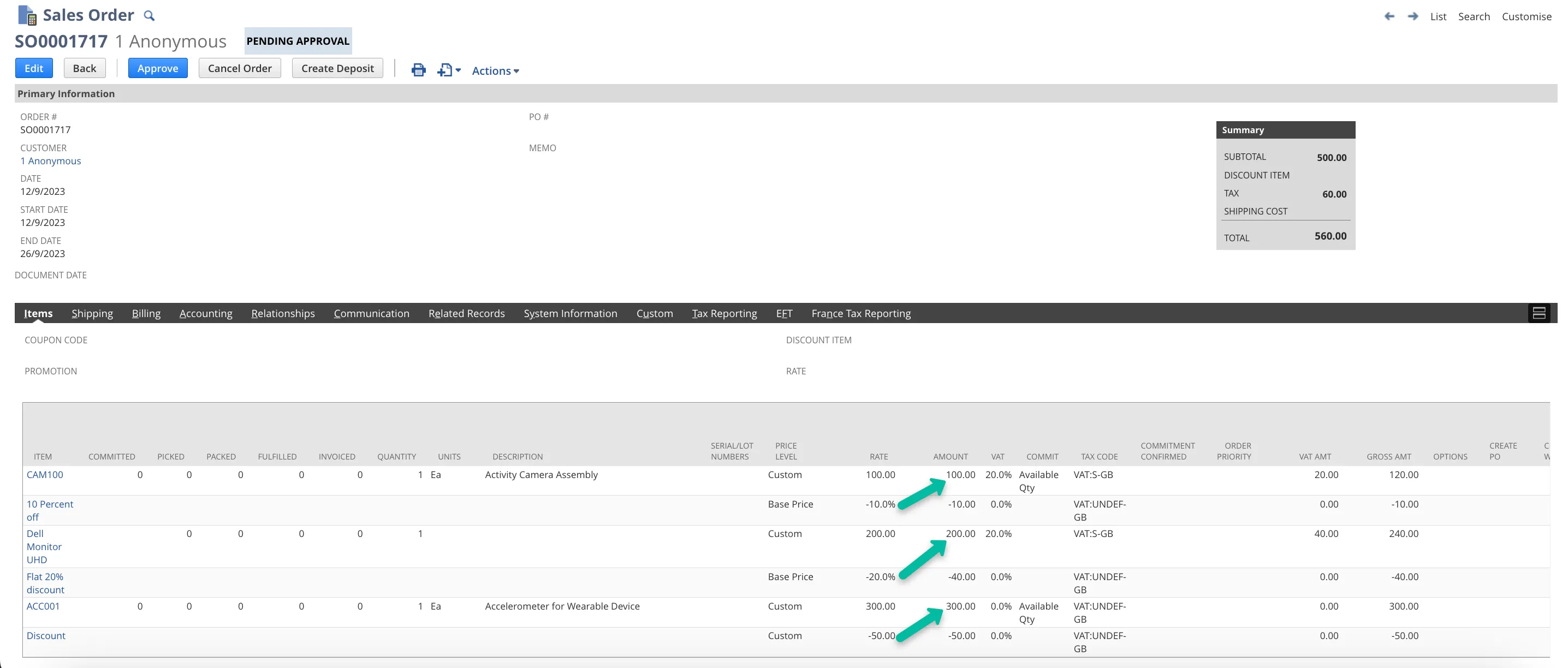Open the Communication tab
The image size is (1568, 668).
[x=371, y=313]
